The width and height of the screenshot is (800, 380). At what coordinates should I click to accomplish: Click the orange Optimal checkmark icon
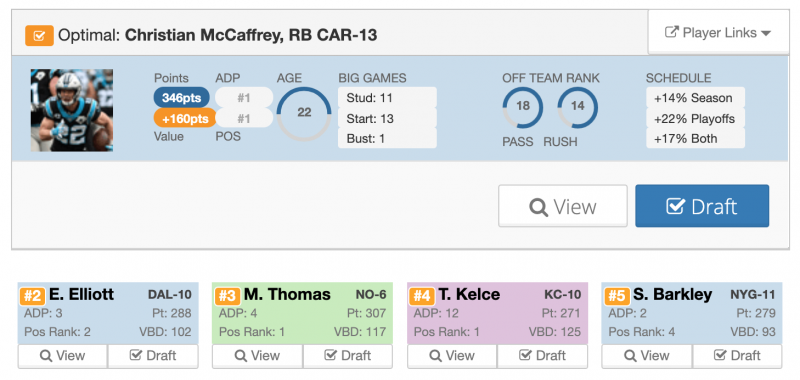pos(39,36)
